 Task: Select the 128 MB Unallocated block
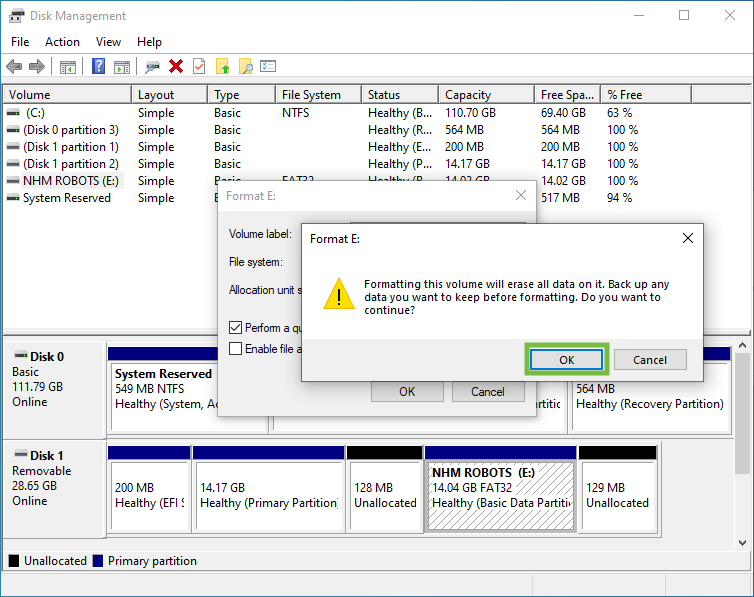[x=385, y=488]
